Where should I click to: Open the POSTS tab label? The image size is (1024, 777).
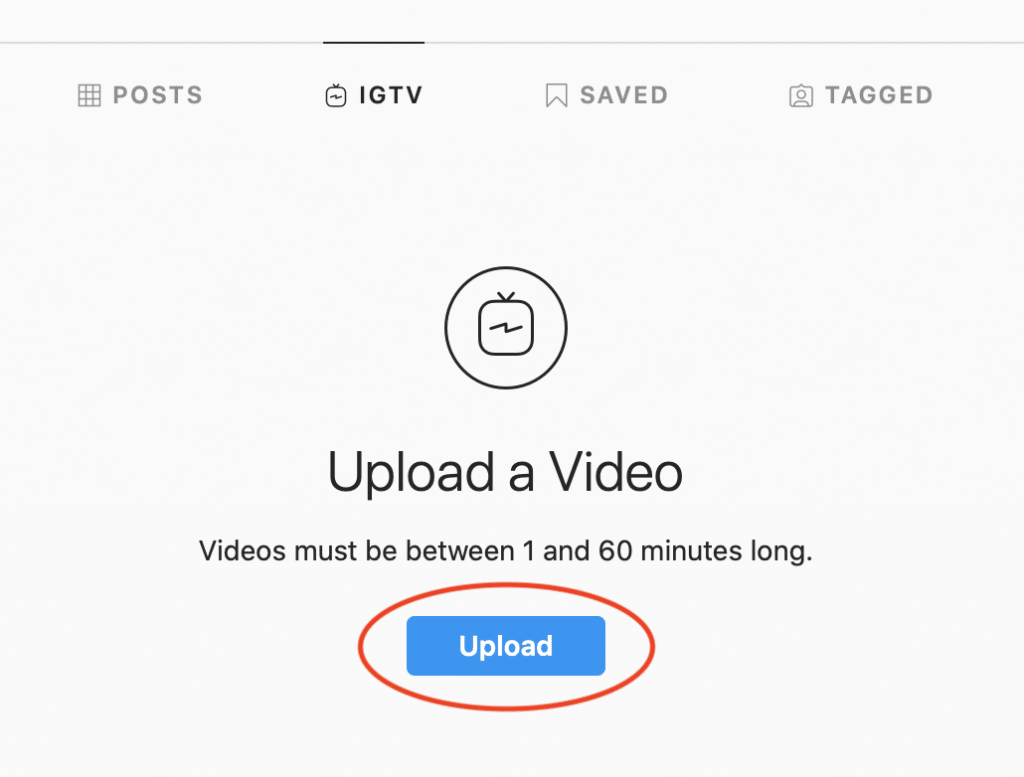coord(158,95)
